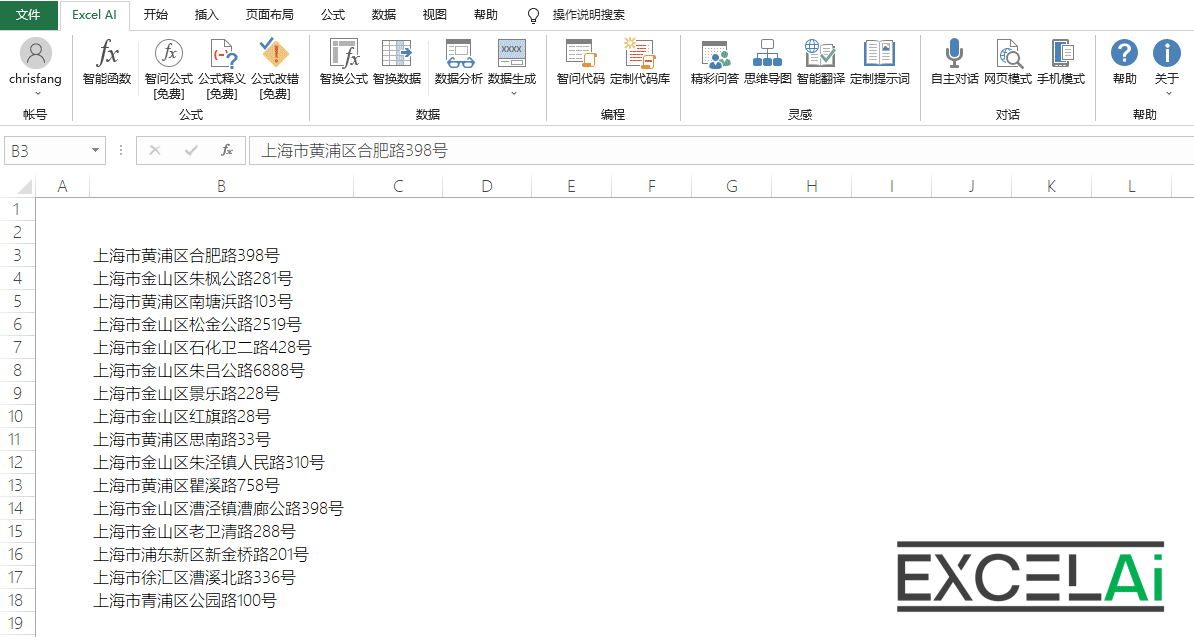Open the 数据分析 data analysis tool
Screen dimensions: 1194x637
458,62
